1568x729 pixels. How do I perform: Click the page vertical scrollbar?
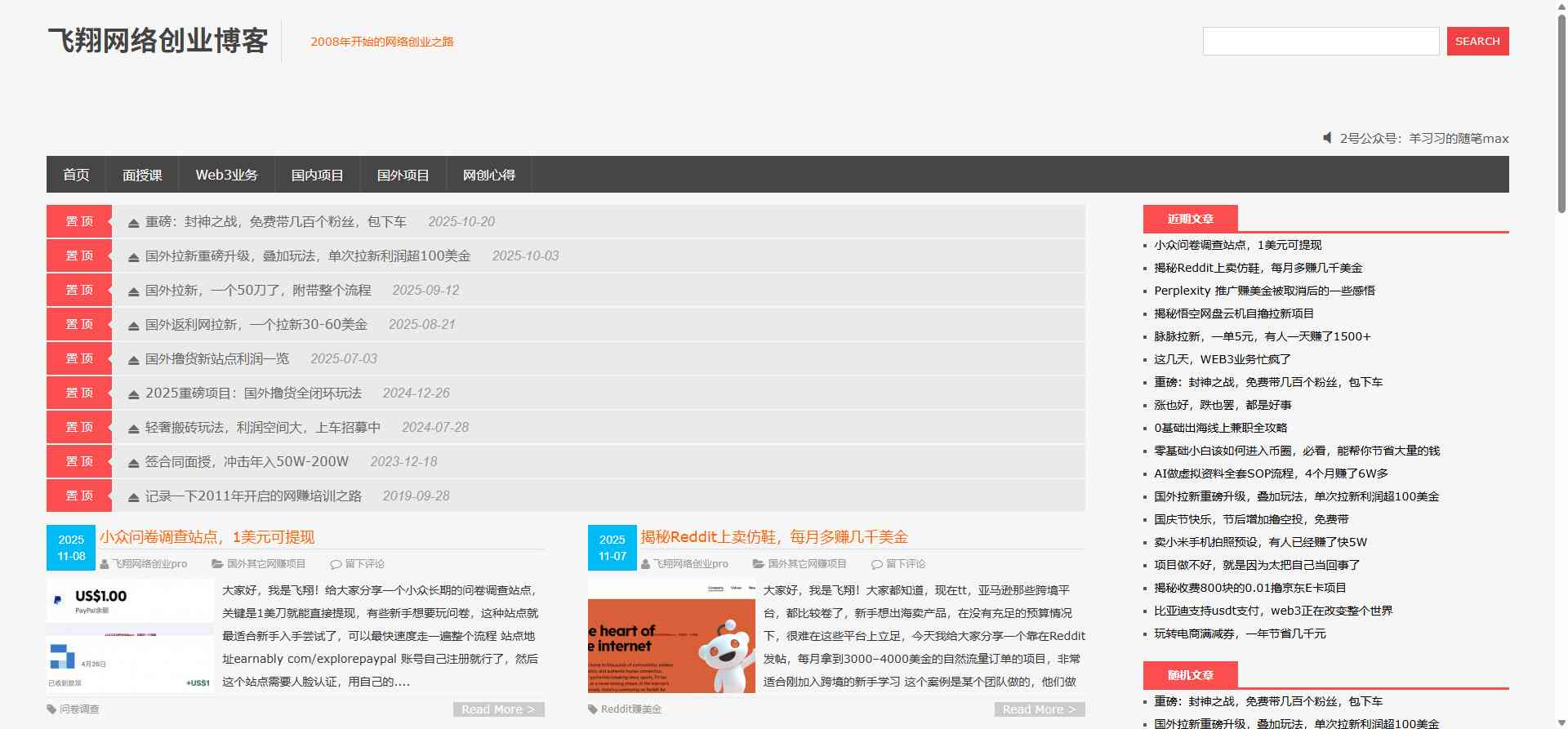coord(1561,327)
